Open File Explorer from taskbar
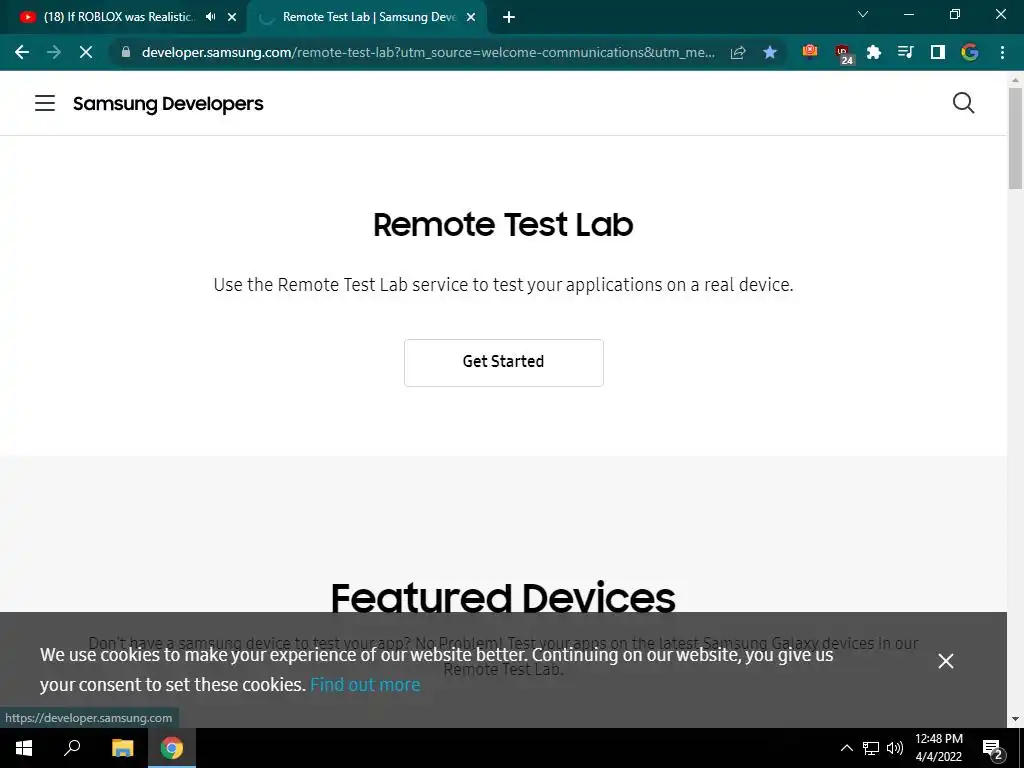The height and width of the screenshot is (768, 1024). pos(122,748)
